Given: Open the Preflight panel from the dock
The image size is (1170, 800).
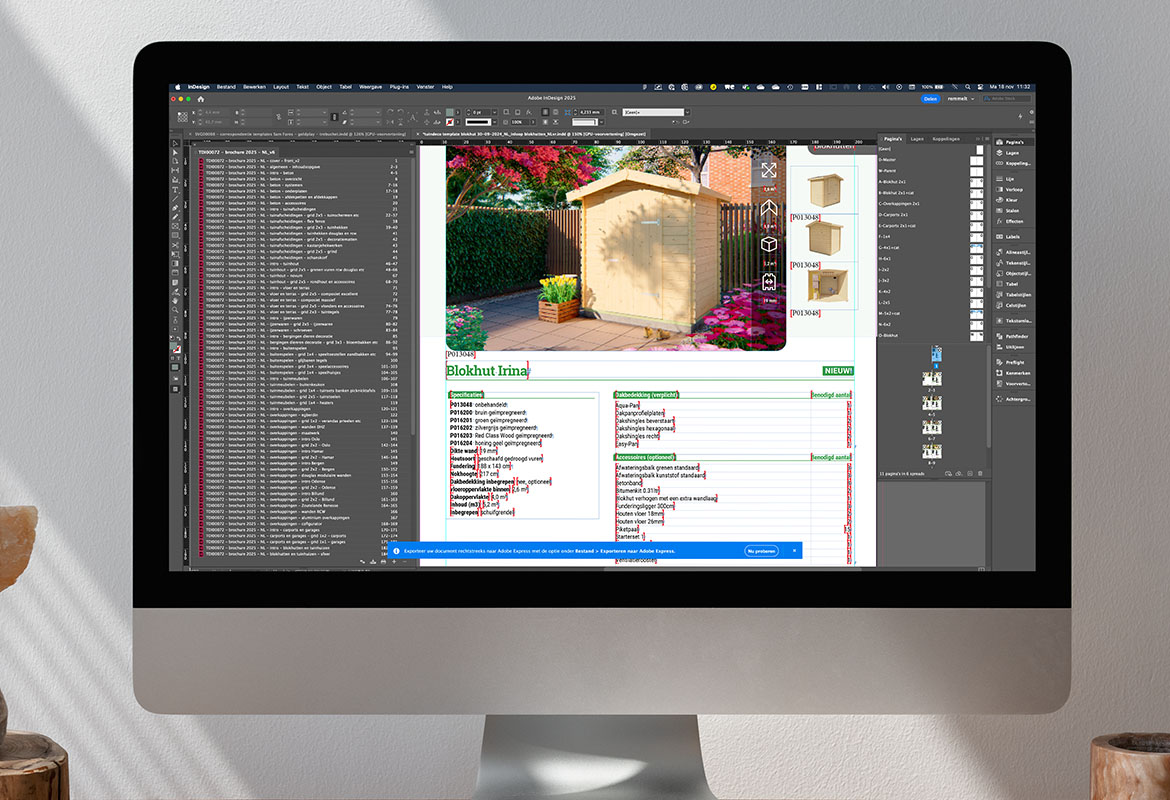Looking at the screenshot, I should tap(1013, 363).
